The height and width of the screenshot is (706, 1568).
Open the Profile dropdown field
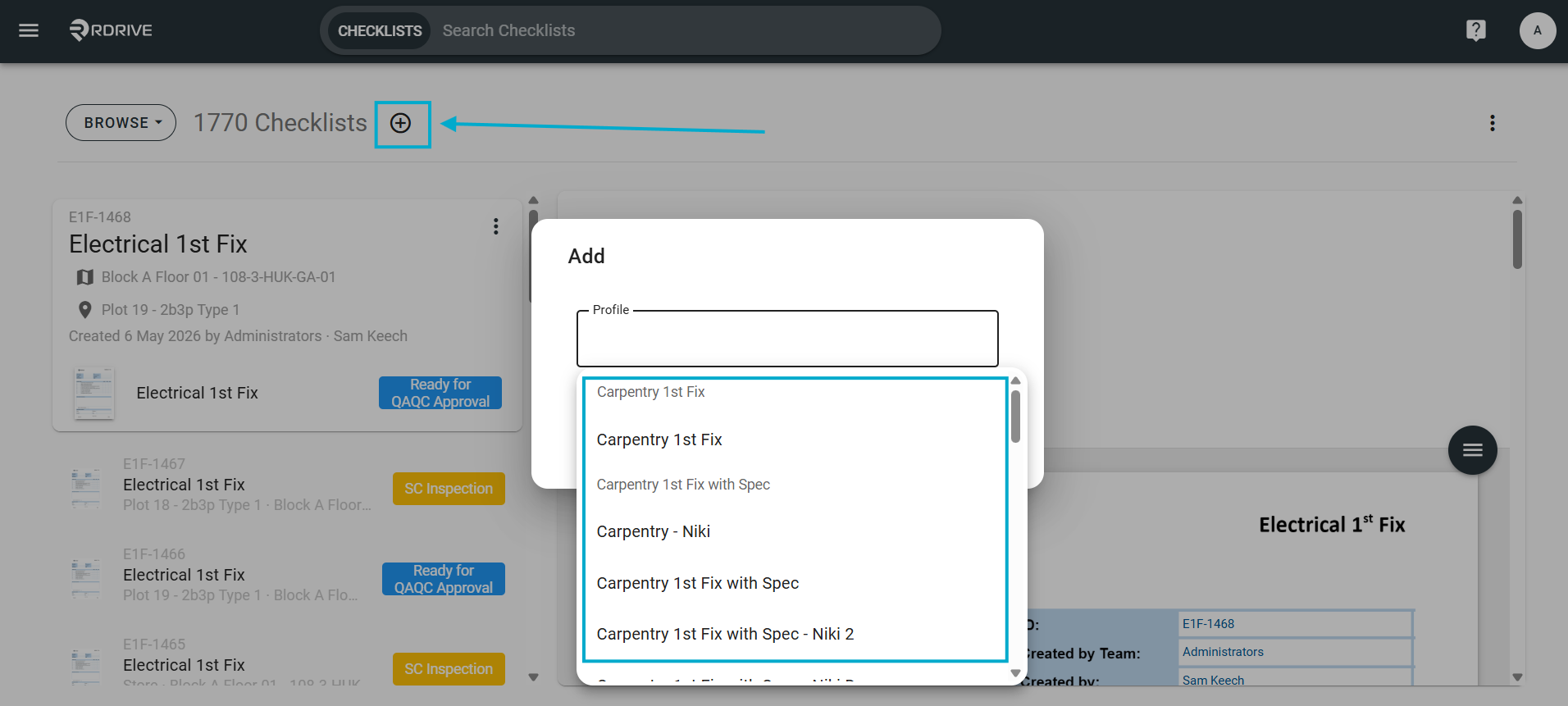pos(787,339)
